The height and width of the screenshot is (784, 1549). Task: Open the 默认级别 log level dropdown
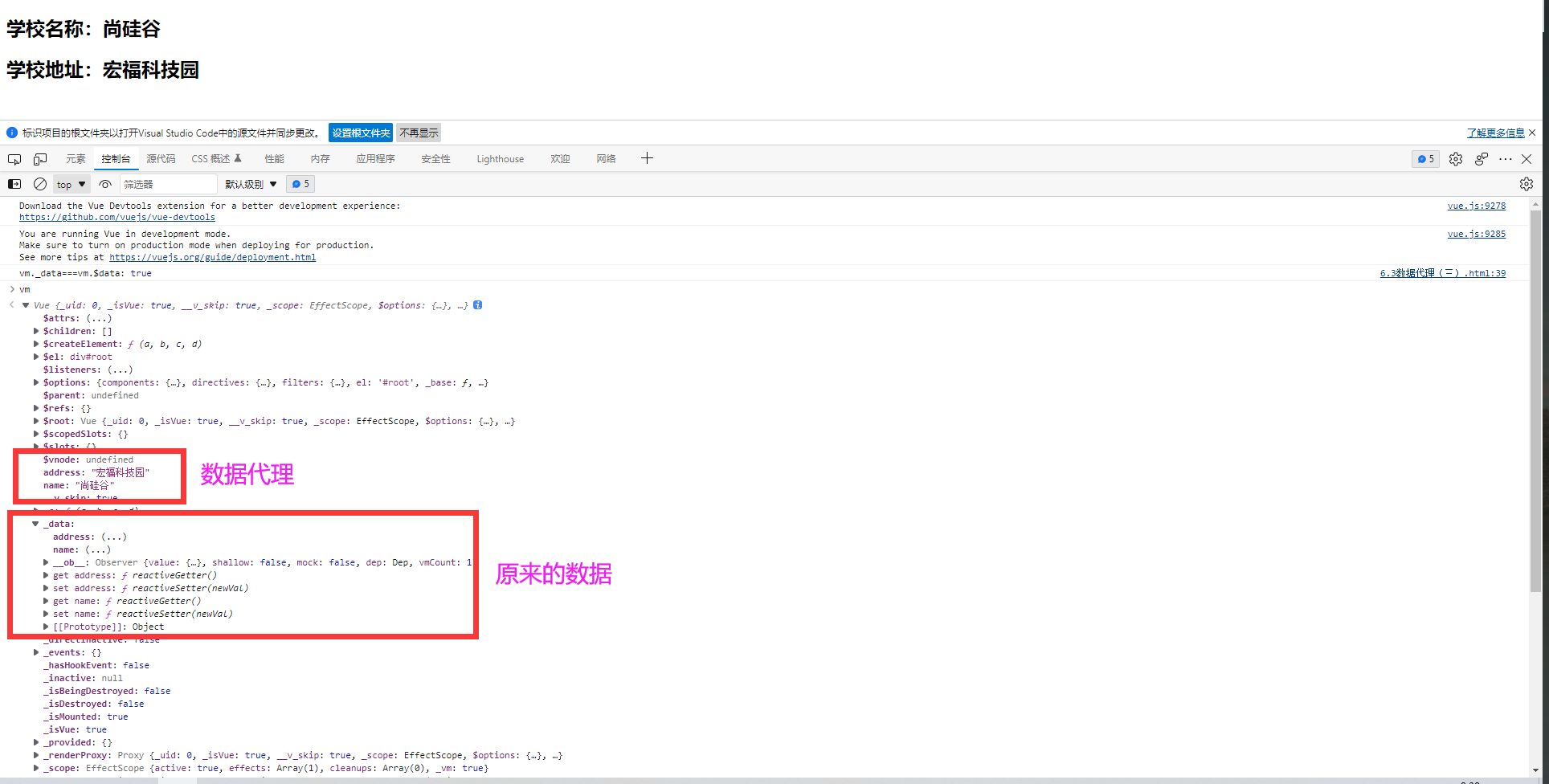(x=250, y=184)
